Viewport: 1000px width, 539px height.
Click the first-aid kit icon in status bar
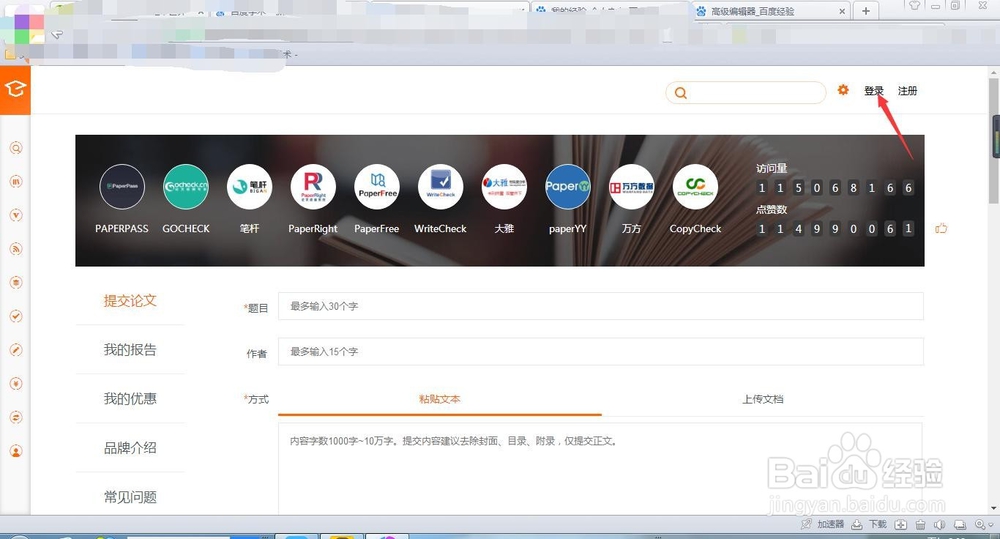click(901, 524)
